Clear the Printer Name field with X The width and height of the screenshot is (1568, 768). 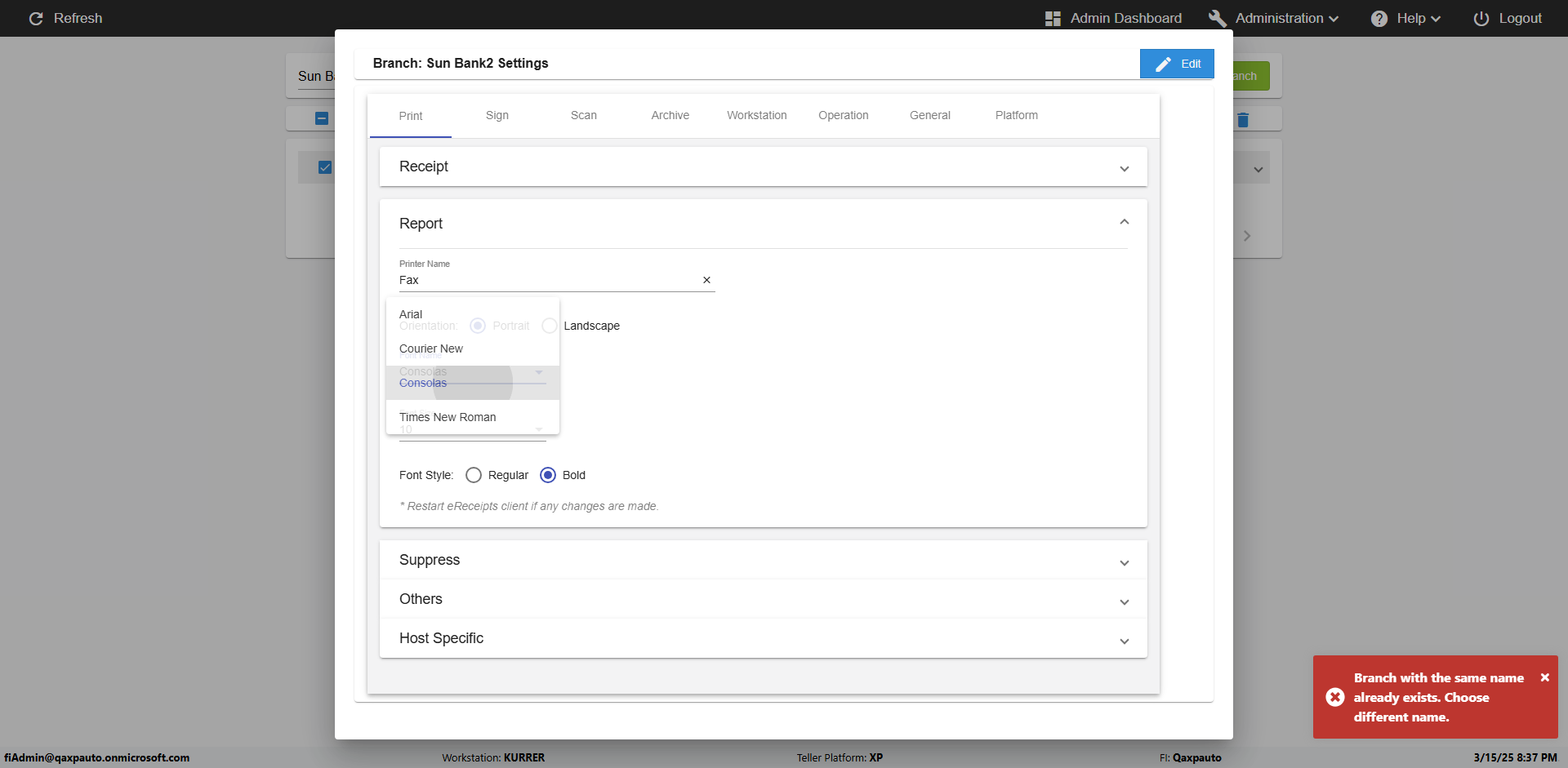click(706, 280)
